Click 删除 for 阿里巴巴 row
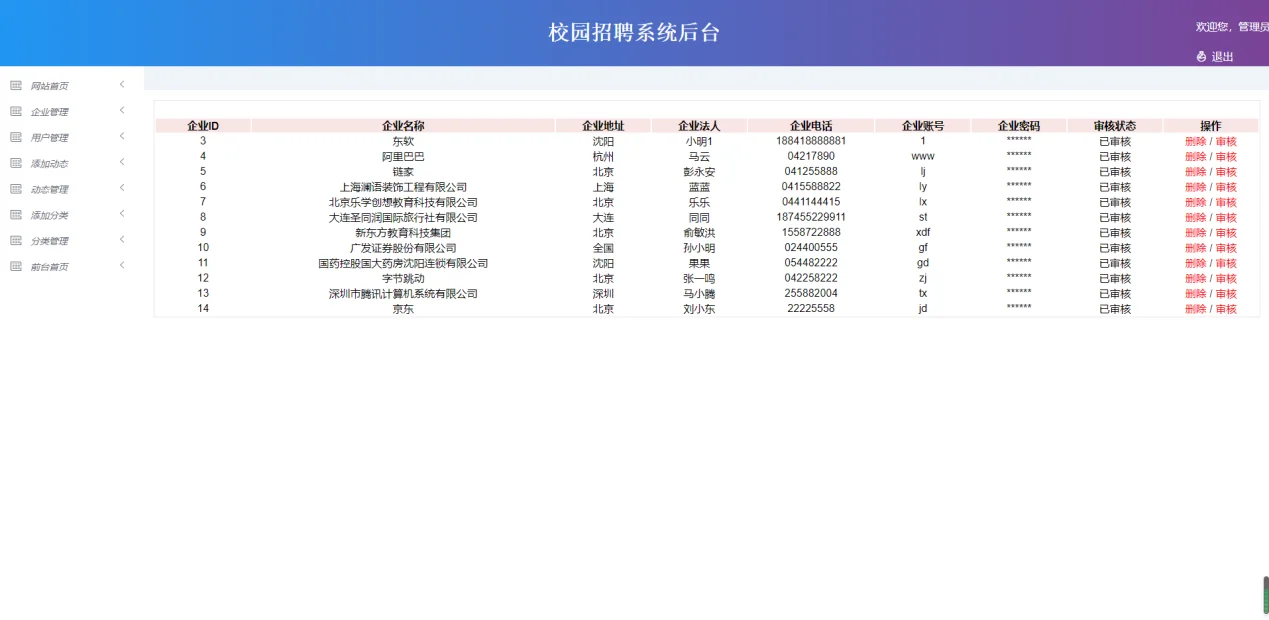 pyautogui.click(x=1195, y=156)
